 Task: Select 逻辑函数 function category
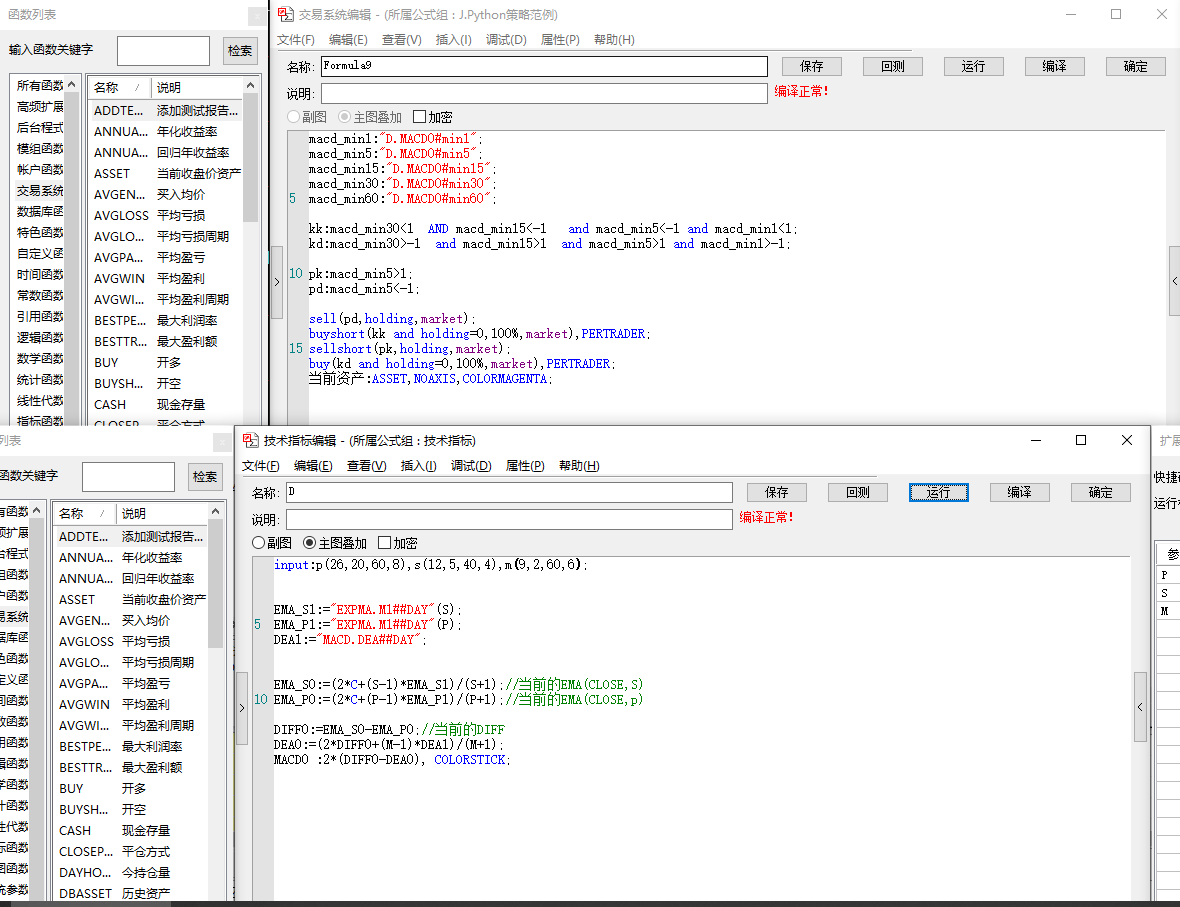[x=40, y=338]
